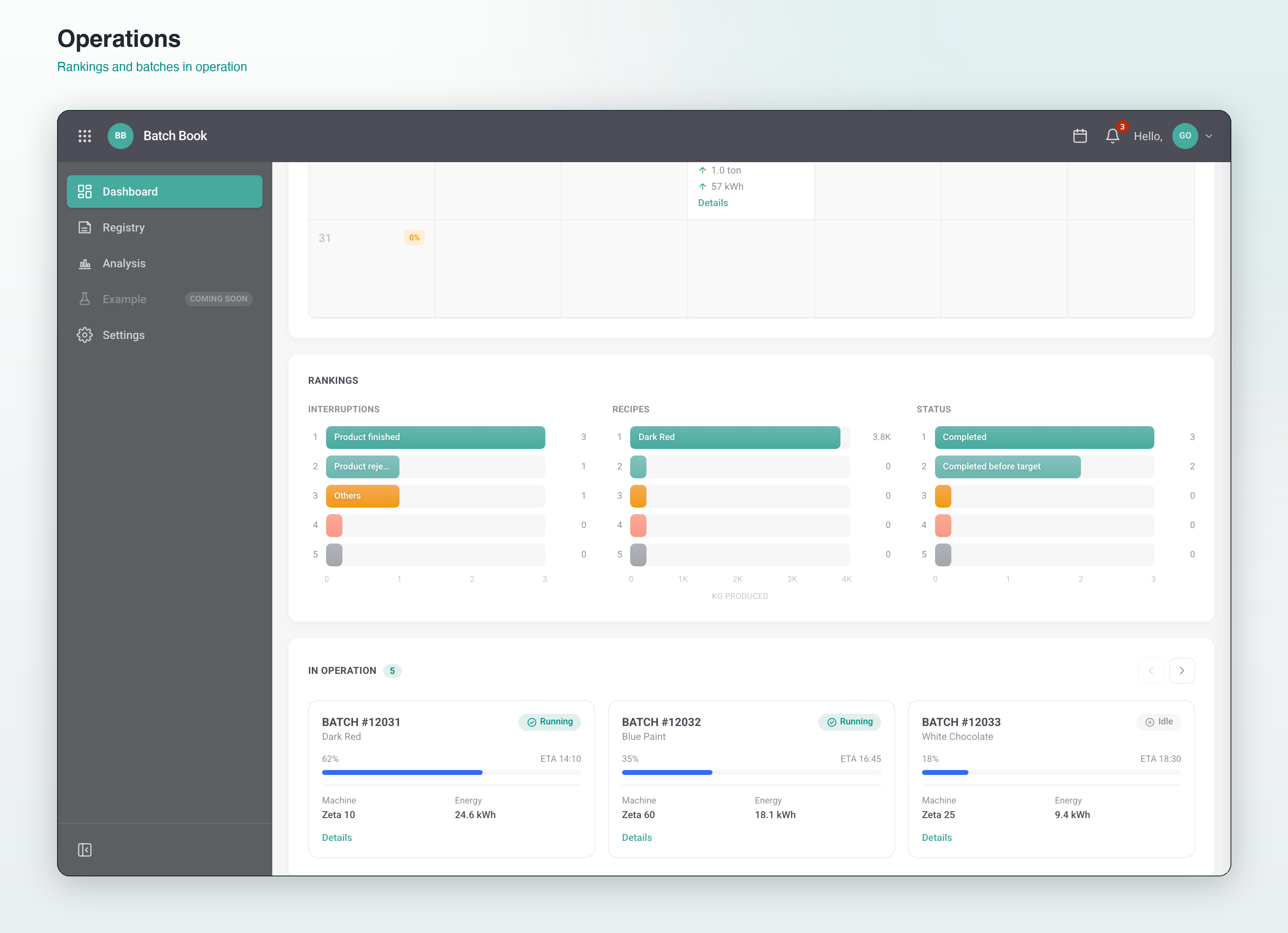Screen dimensions: 1288x933
Task: Open notifications bell icon
Action: point(1112,136)
